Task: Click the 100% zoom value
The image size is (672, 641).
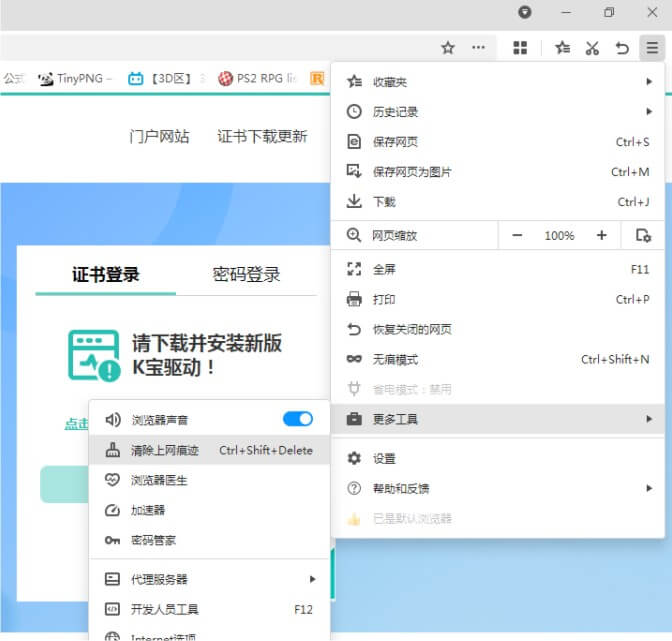Action: pyautogui.click(x=559, y=236)
